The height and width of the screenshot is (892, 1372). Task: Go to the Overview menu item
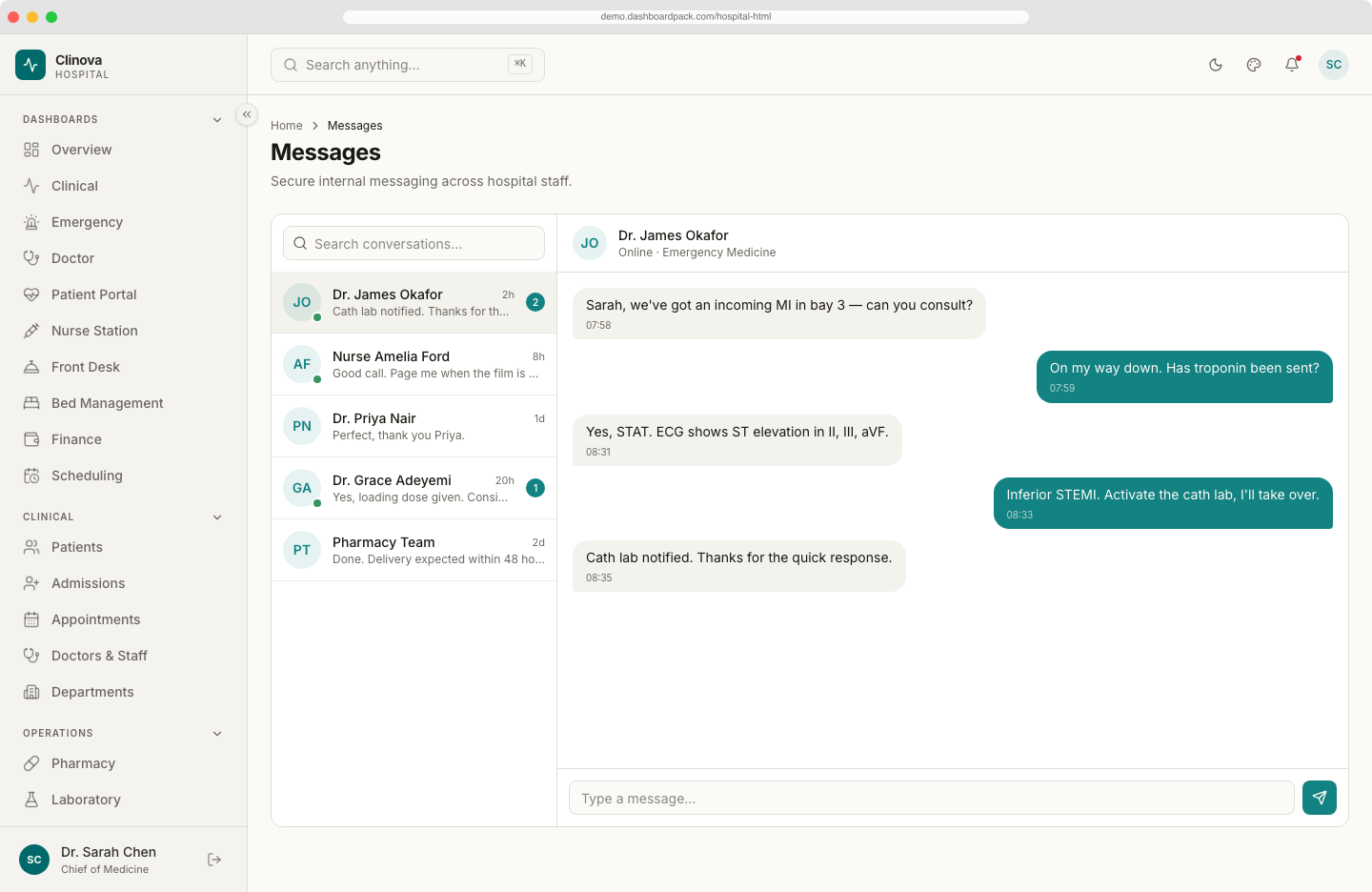(x=124, y=150)
